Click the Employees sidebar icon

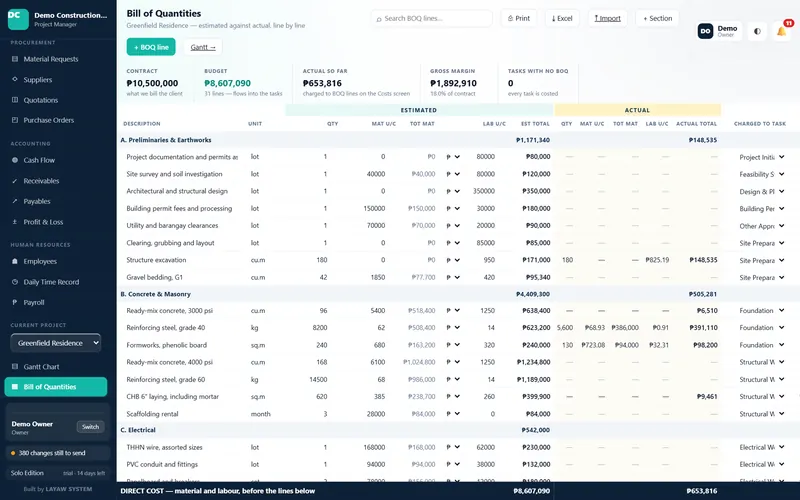pos(15,261)
